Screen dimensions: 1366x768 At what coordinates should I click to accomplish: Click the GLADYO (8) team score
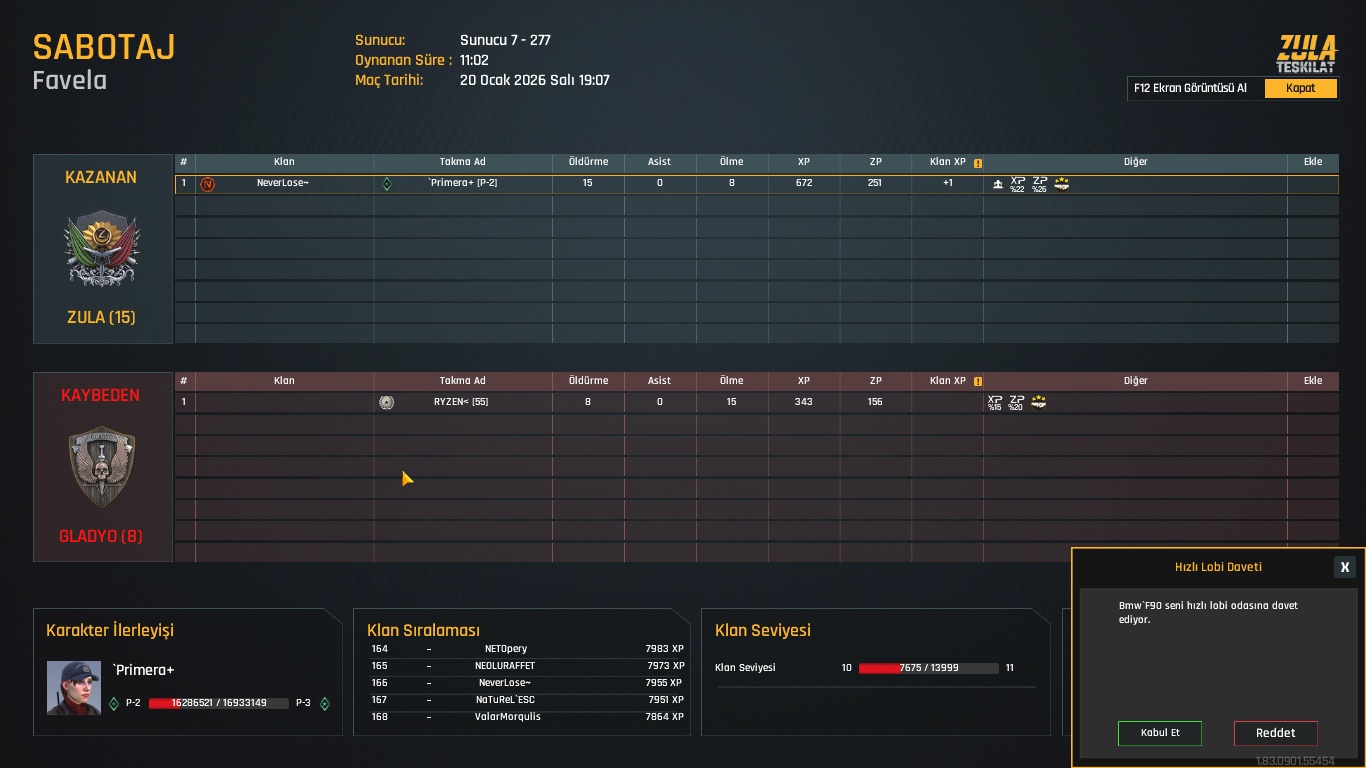click(x=101, y=536)
